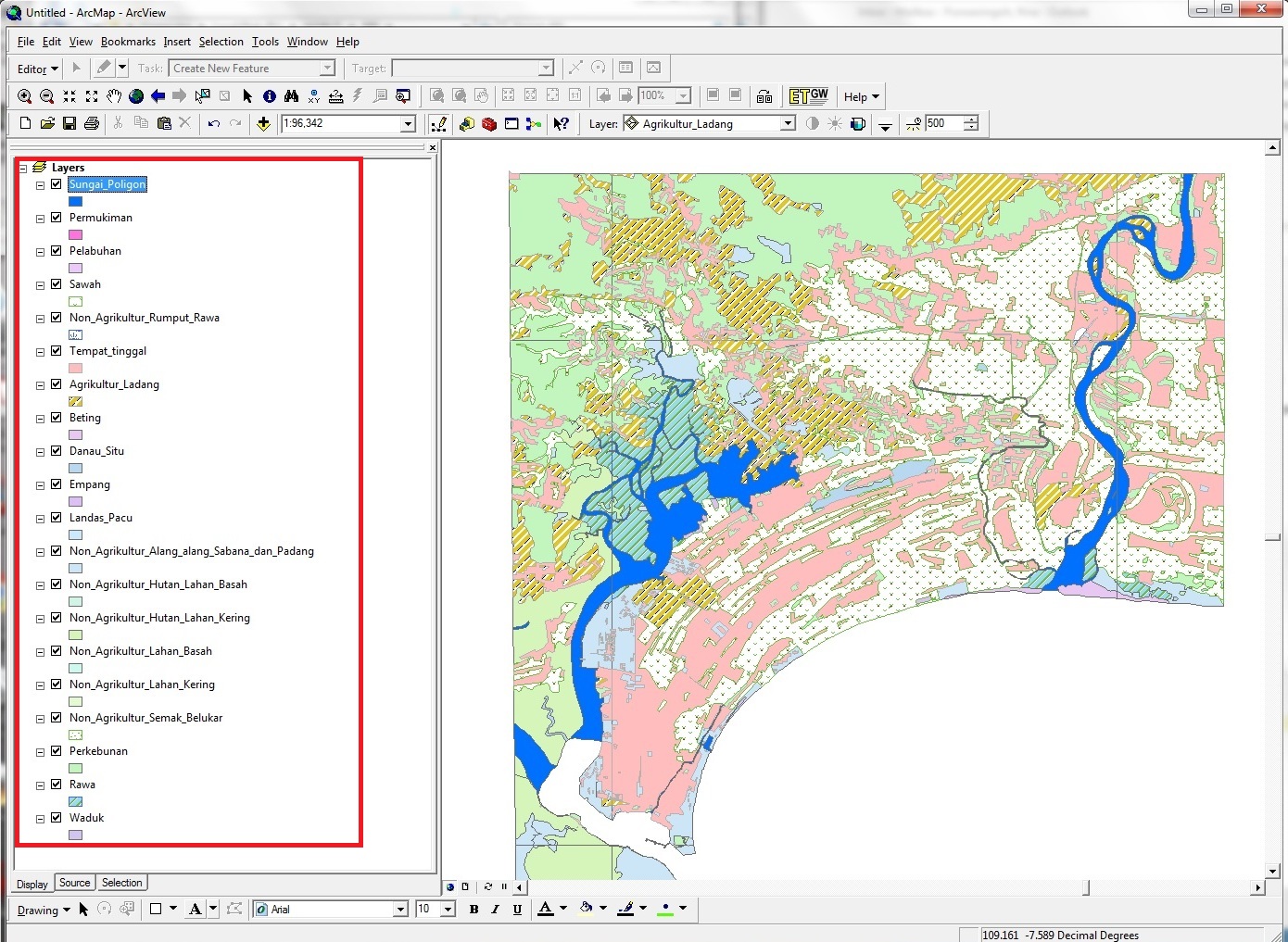
Task: Expand the Layer selection dropdown for Agrikultur_Ladang
Action: point(788,124)
